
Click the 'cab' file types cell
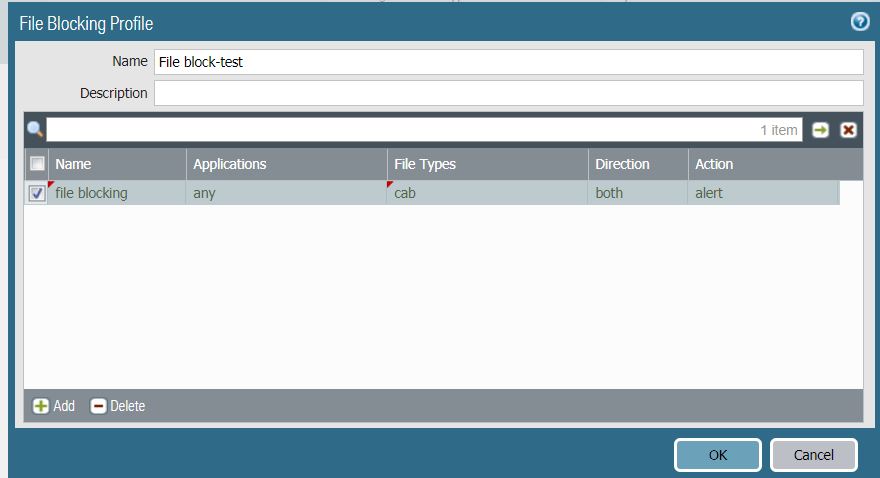488,193
